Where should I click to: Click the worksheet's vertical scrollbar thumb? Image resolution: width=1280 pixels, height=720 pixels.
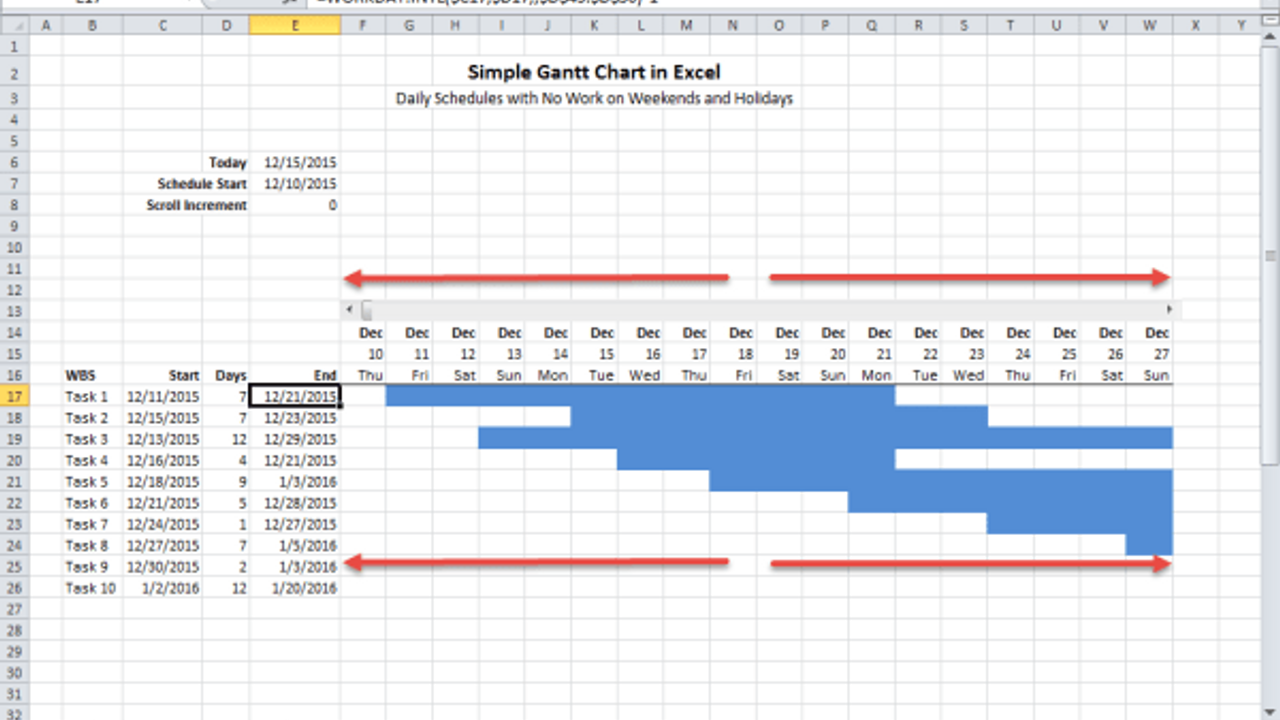[1271, 255]
